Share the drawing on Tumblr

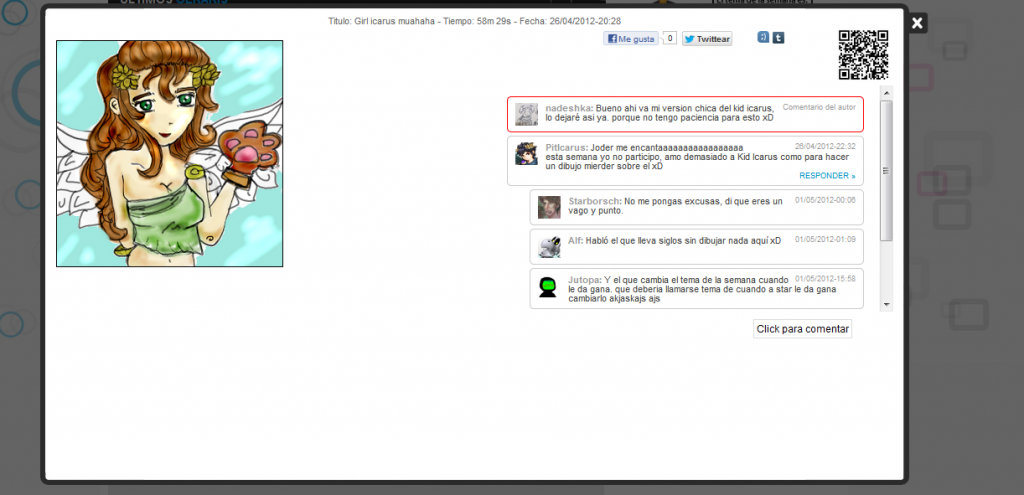(778, 38)
